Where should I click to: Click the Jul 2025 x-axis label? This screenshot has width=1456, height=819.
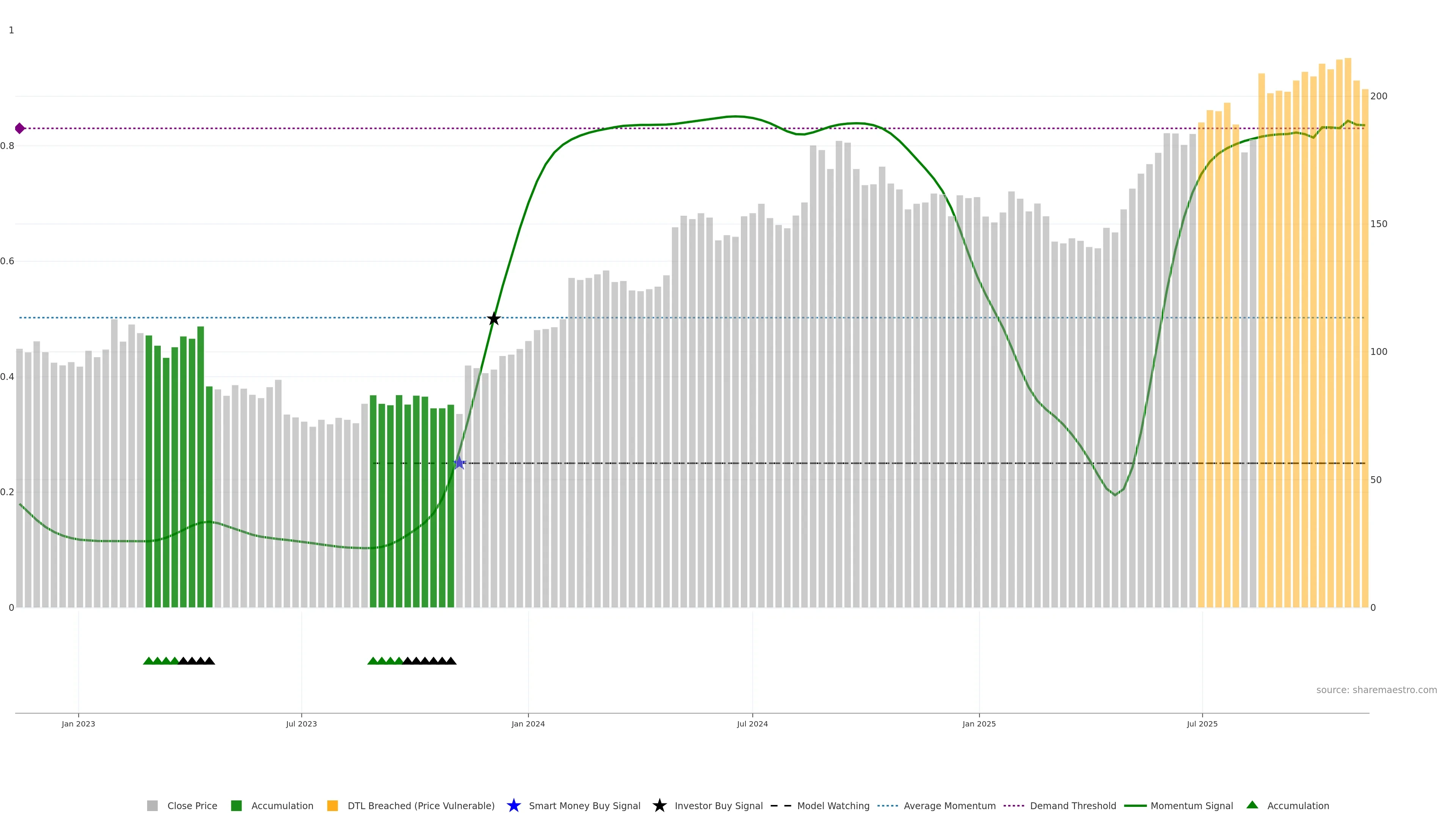[1202, 723]
